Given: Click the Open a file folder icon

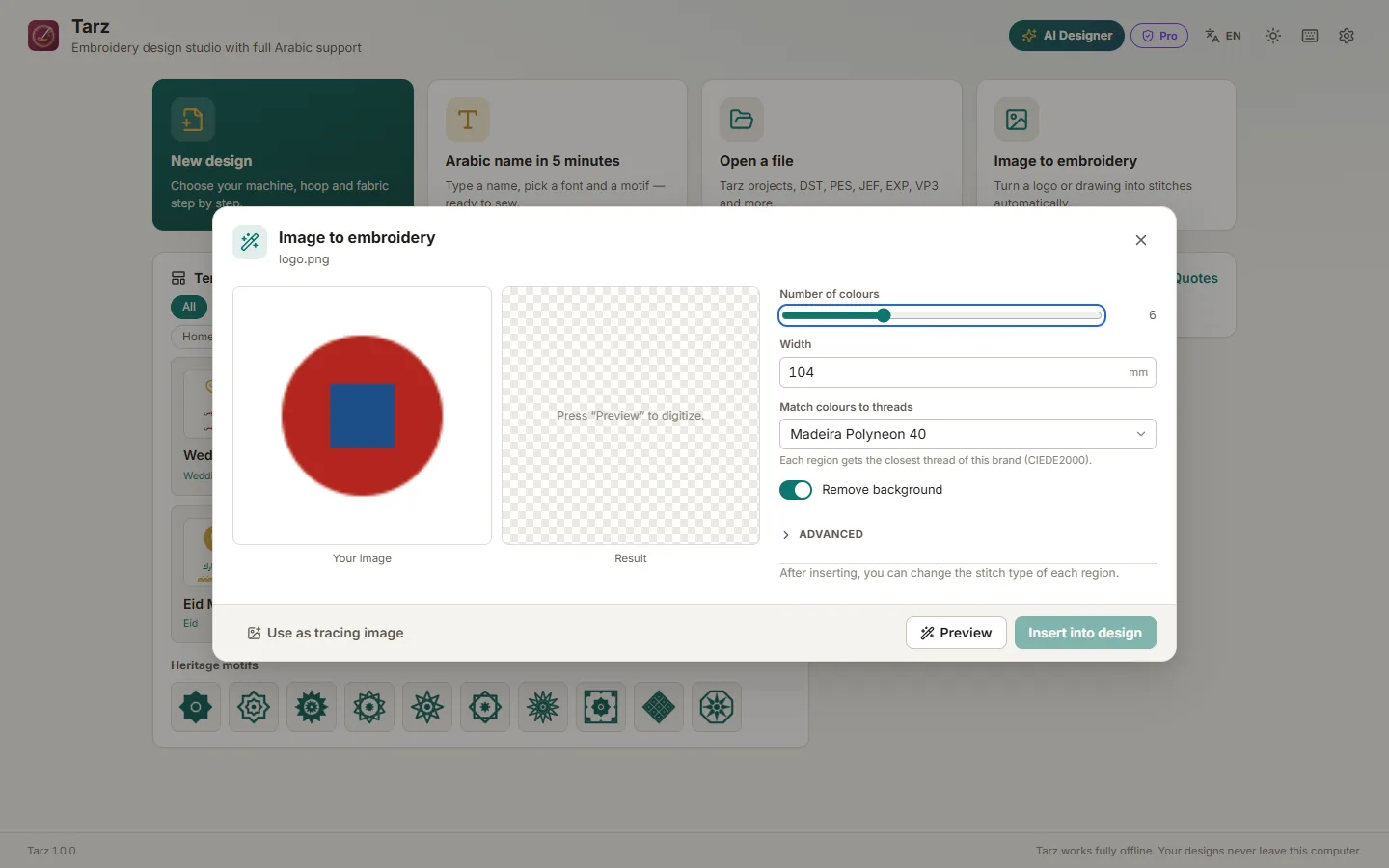Looking at the screenshot, I should pos(742,120).
